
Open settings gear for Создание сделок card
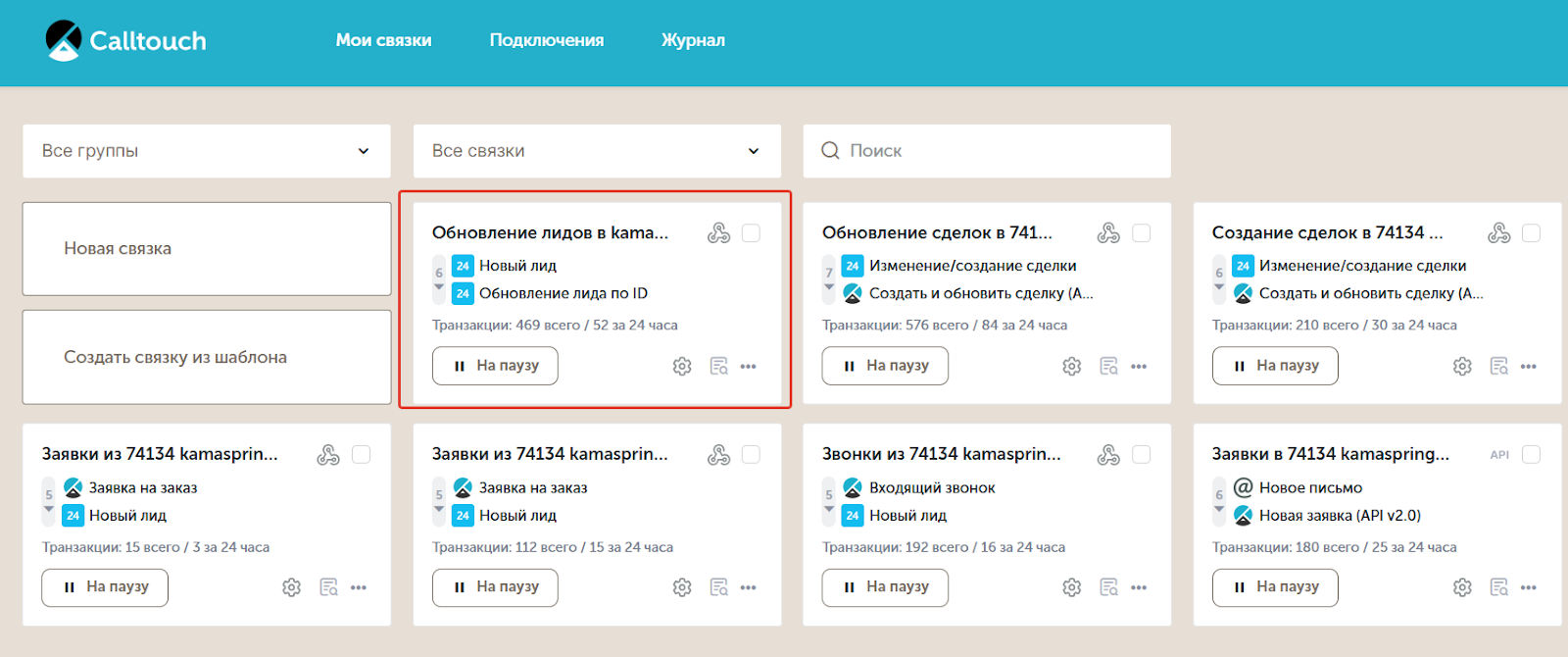(1462, 366)
